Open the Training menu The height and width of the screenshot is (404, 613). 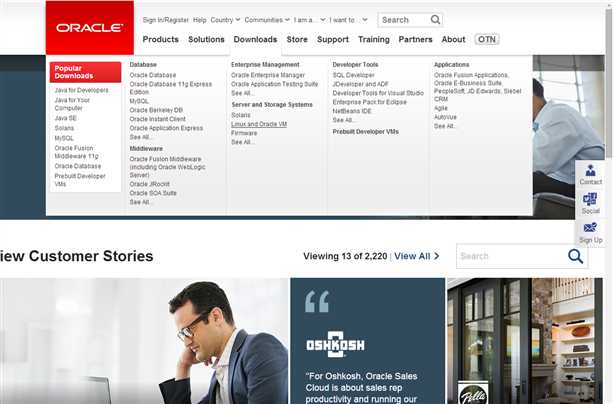click(x=374, y=40)
